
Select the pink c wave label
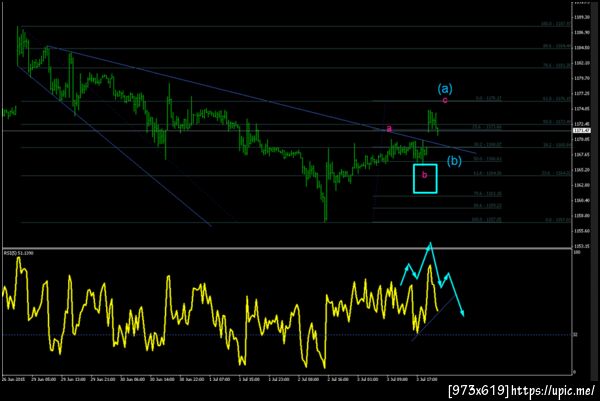coord(445,100)
